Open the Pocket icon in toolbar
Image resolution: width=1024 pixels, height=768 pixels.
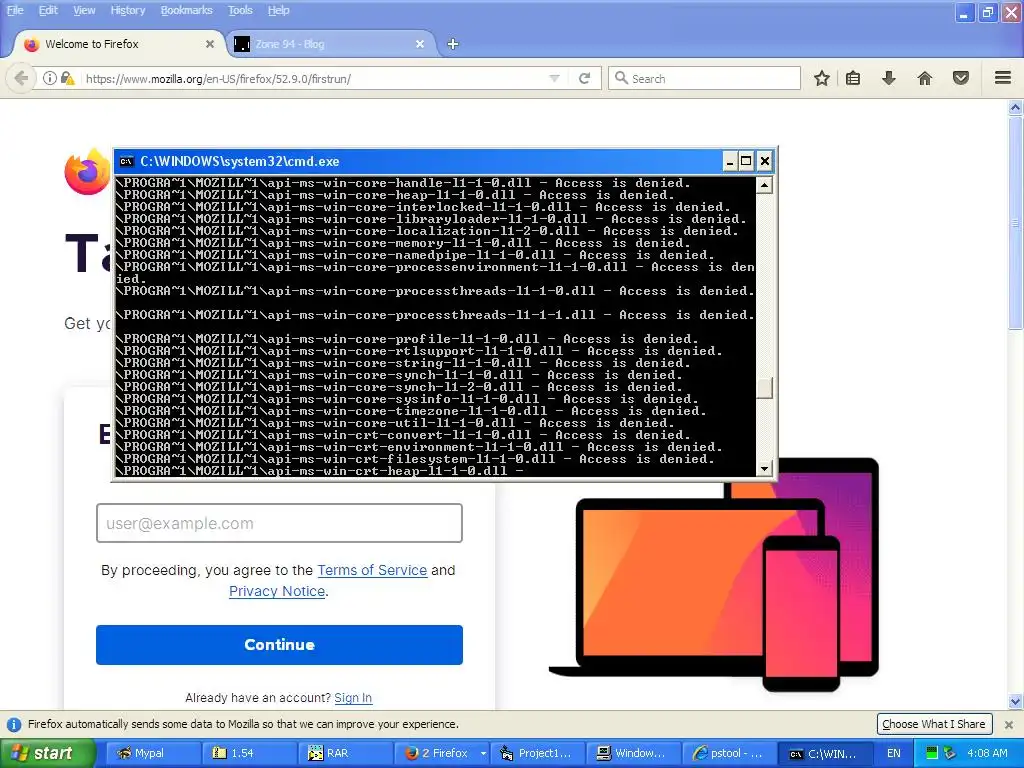pyautogui.click(x=961, y=78)
